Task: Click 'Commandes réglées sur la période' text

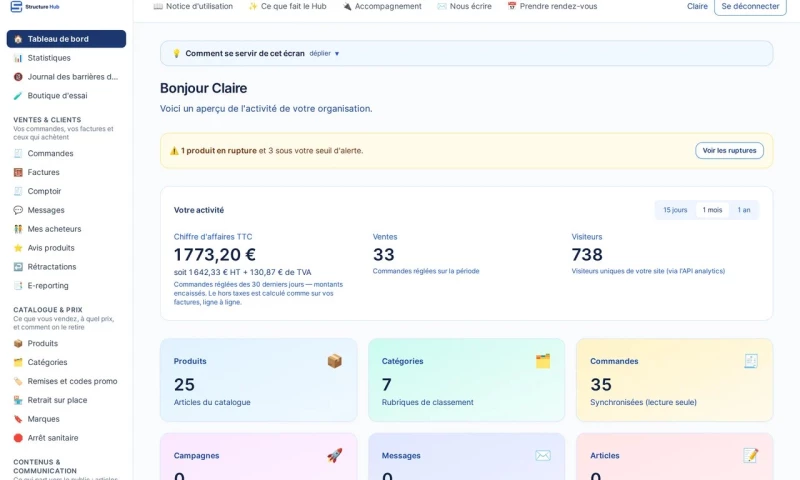Action: [426, 271]
